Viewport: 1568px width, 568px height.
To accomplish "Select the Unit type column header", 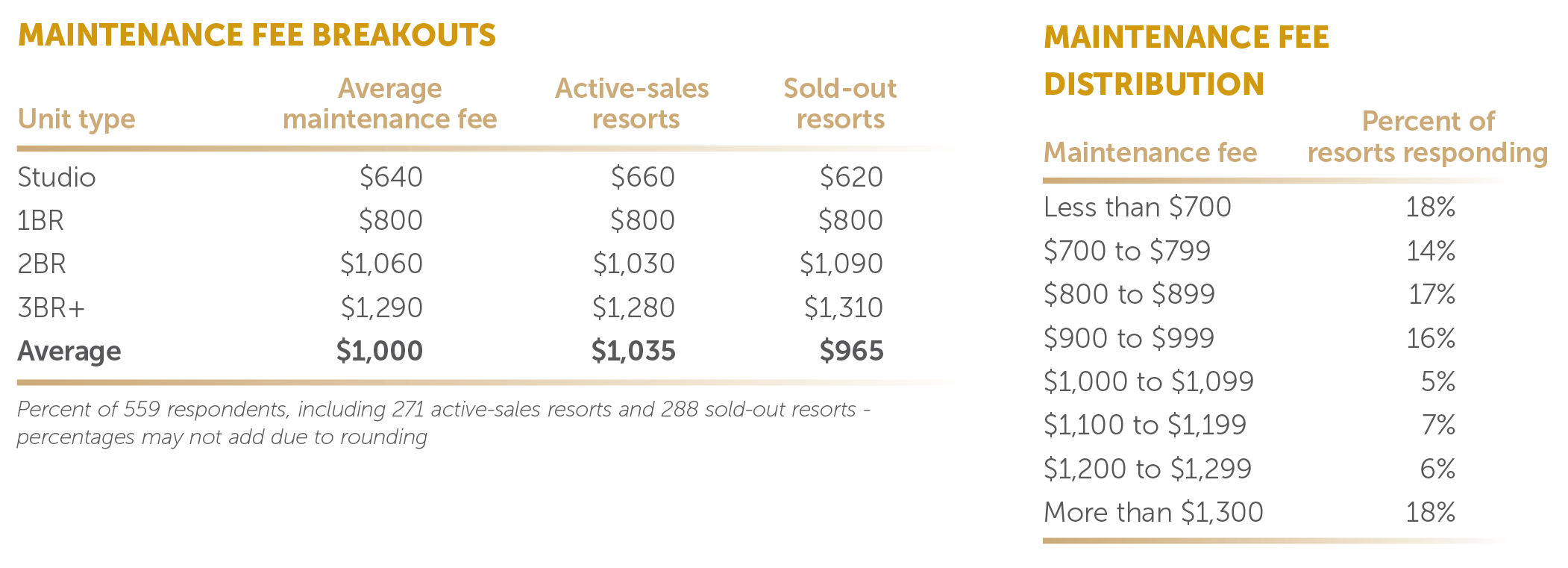I will click(x=76, y=119).
